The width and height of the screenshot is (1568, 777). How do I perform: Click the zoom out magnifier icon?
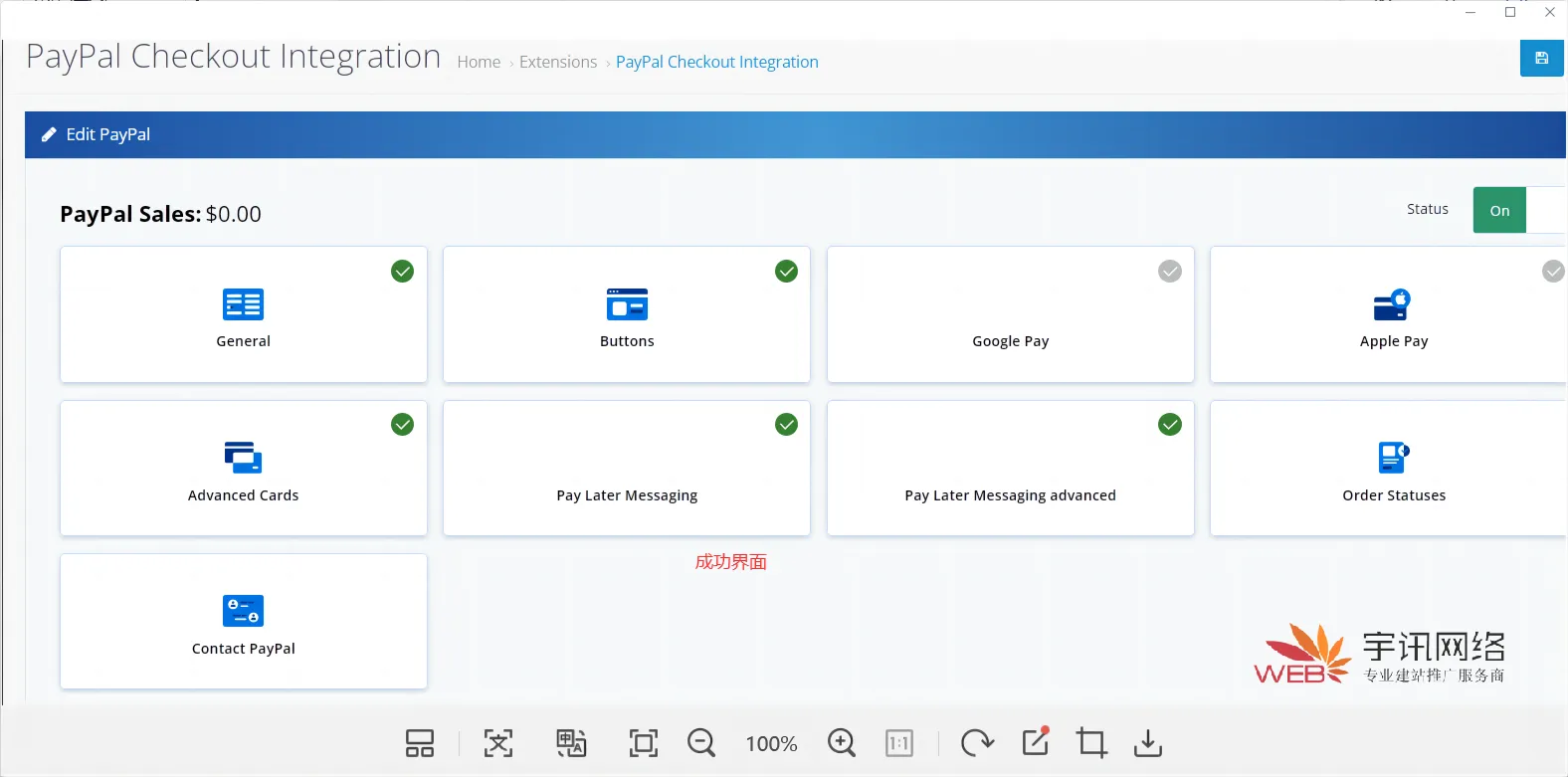point(701,743)
